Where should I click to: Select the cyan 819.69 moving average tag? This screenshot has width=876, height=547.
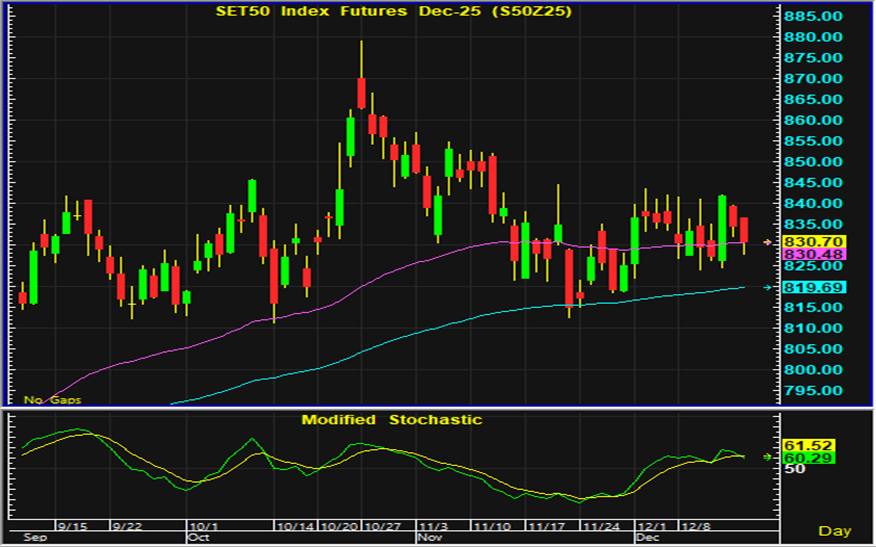pos(815,288)
